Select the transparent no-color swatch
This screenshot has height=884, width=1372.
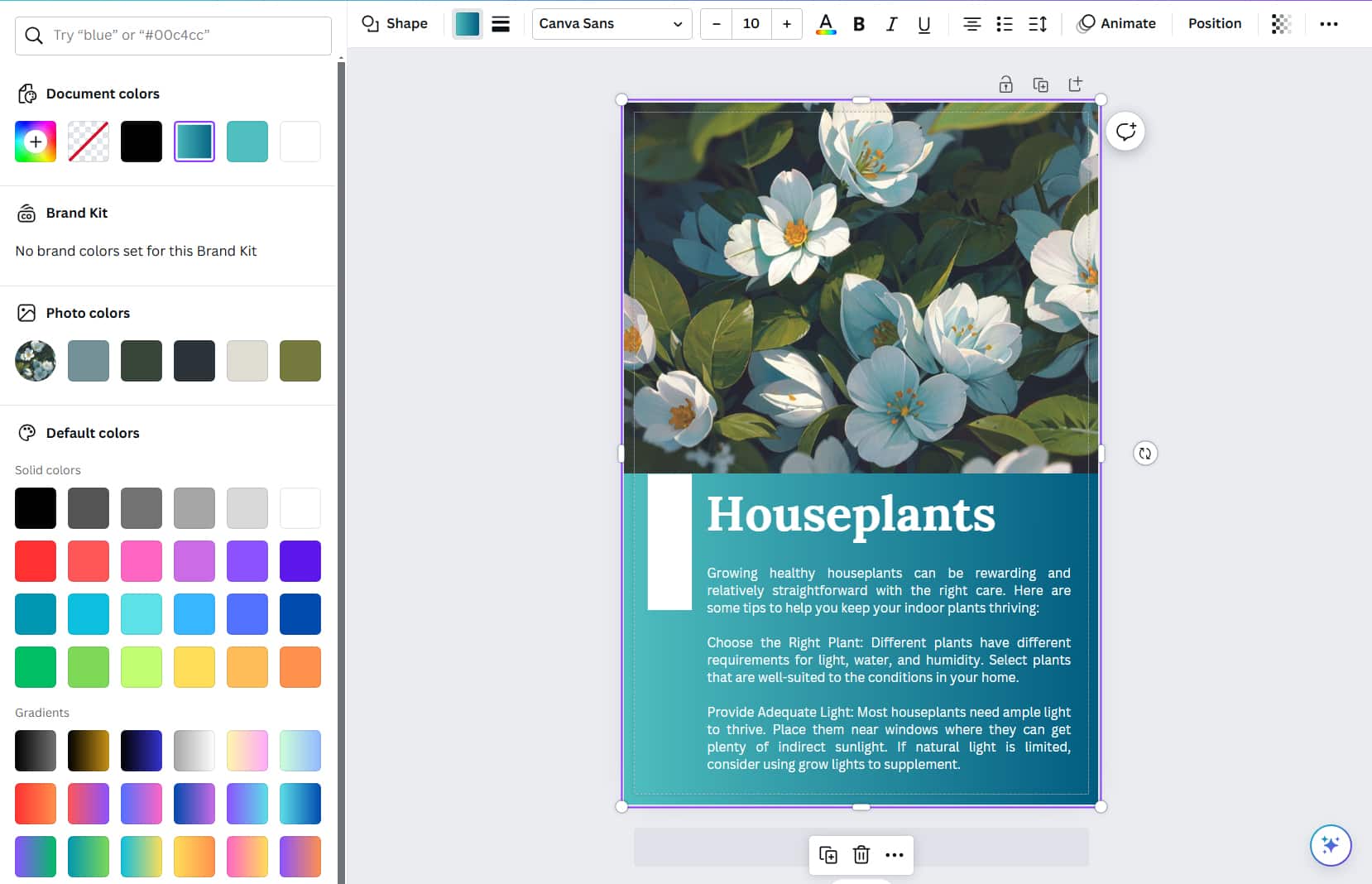point(89,142)
